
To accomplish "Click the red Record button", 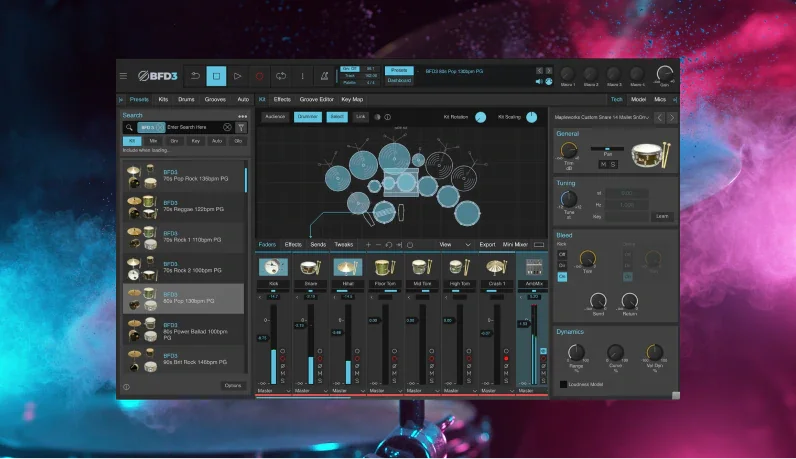I will coord(259,76).
